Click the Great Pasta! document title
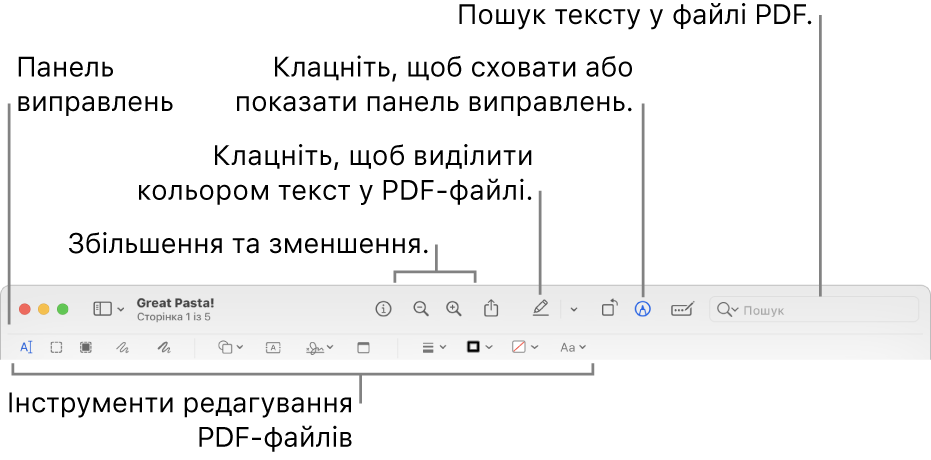The width and height of the screenshot is (931, 460). click(x=175, y=303)
